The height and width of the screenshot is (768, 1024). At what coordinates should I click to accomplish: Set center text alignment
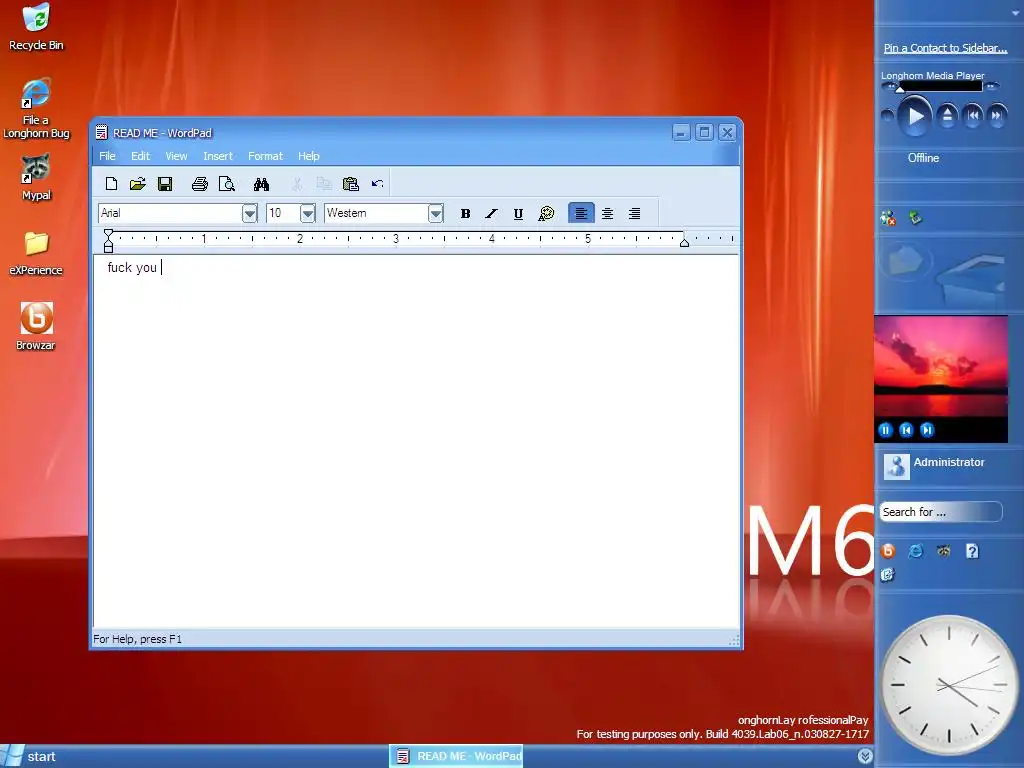[x=607, y=214]
